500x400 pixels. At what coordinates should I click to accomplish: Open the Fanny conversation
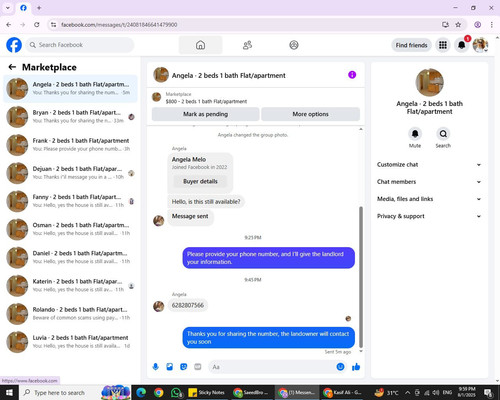[70, 201]
